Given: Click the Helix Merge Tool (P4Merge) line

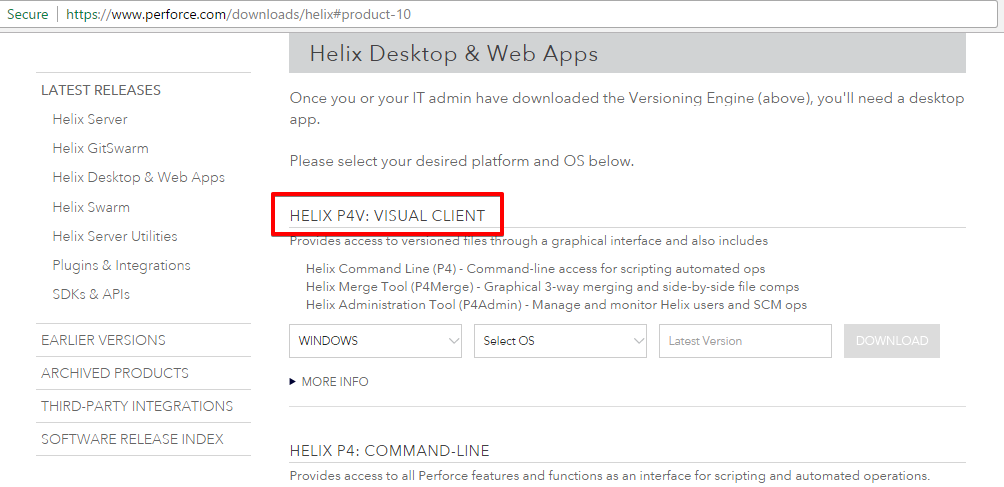Looking at the screenshot, I should (x=553, y=287).
